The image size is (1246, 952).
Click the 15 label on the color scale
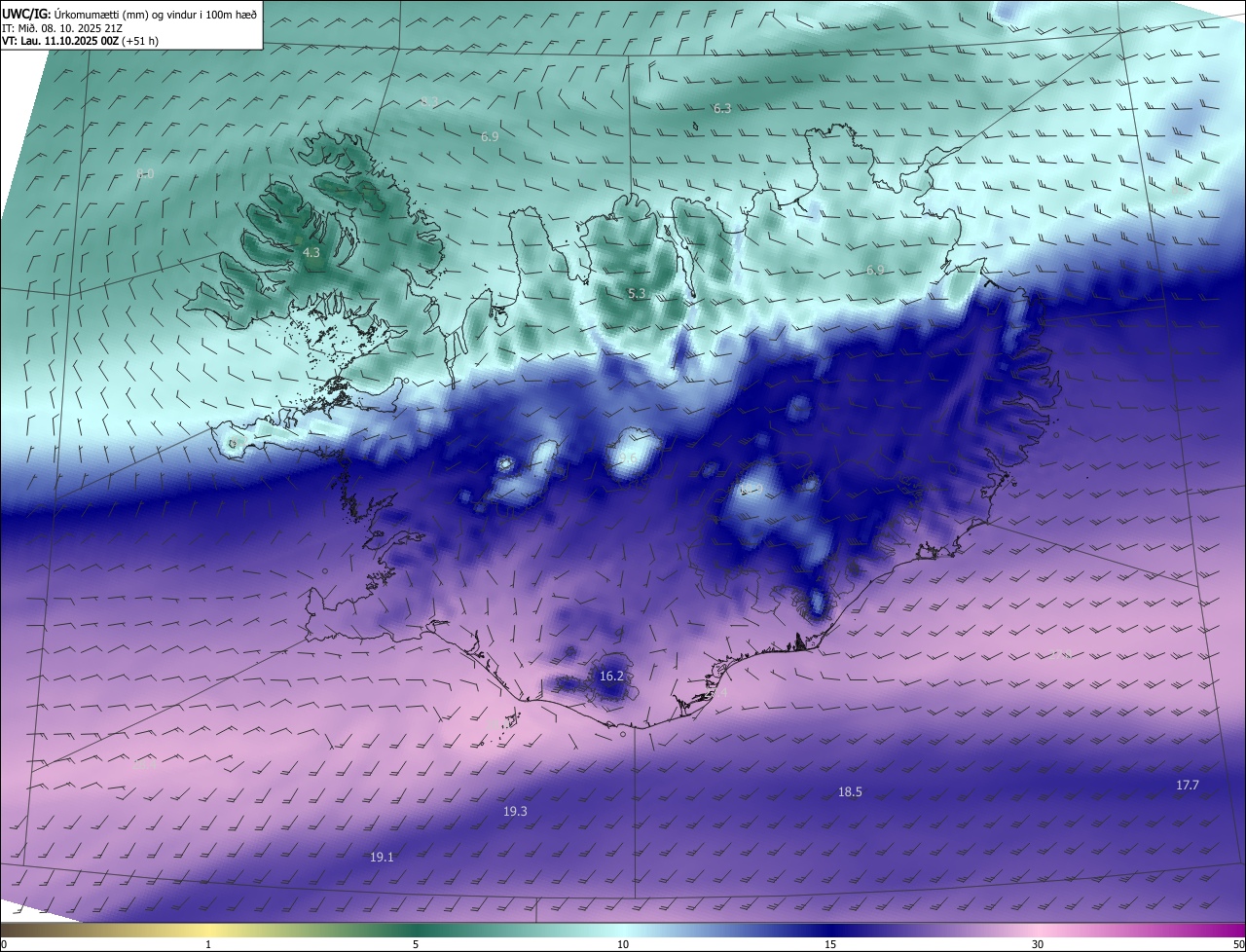(830, 944)
